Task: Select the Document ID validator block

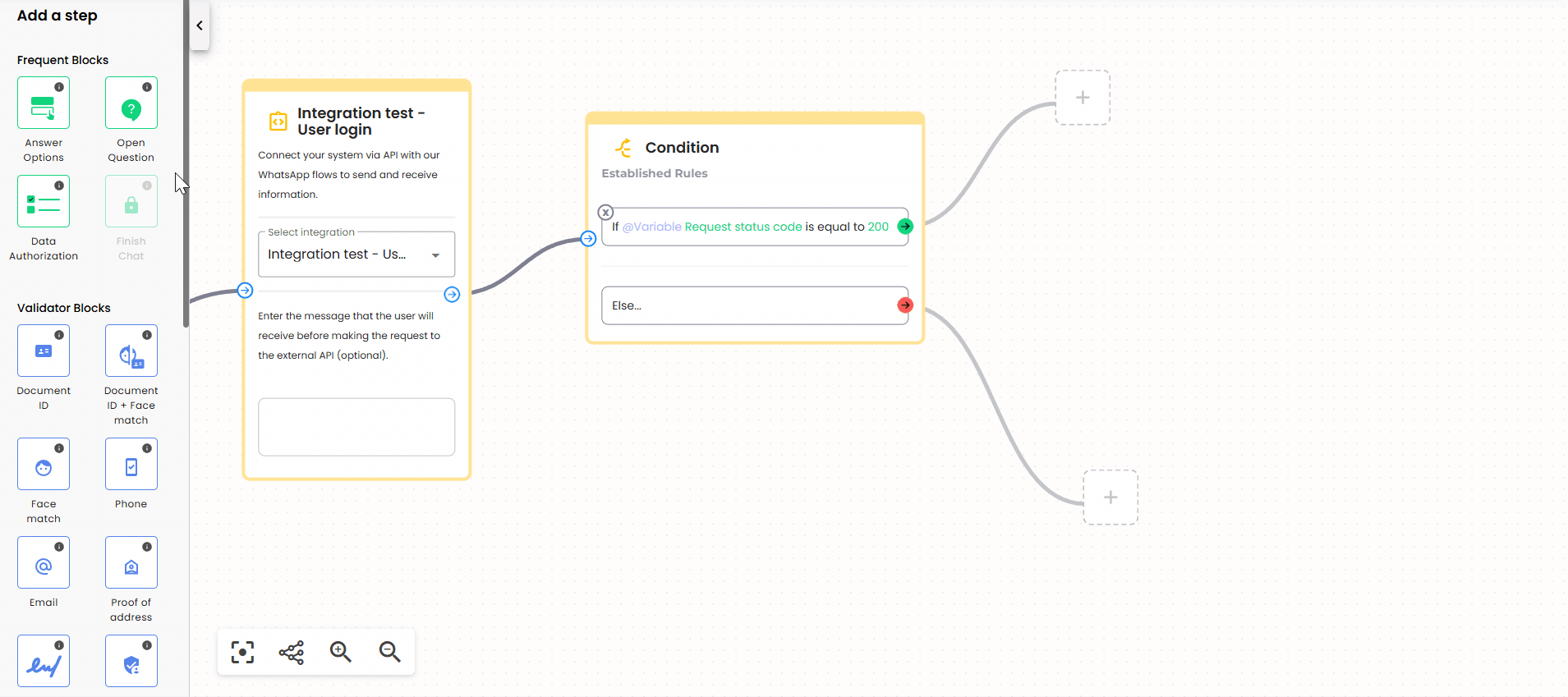Action: 44,351
